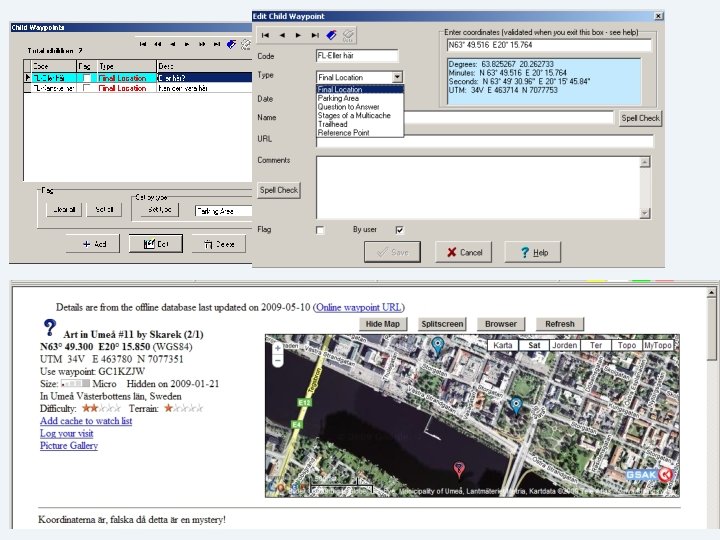Click Delete in Child Waypoints window
Image resolution: width=720 pixels, height=540 pixels.
(219, 244)
